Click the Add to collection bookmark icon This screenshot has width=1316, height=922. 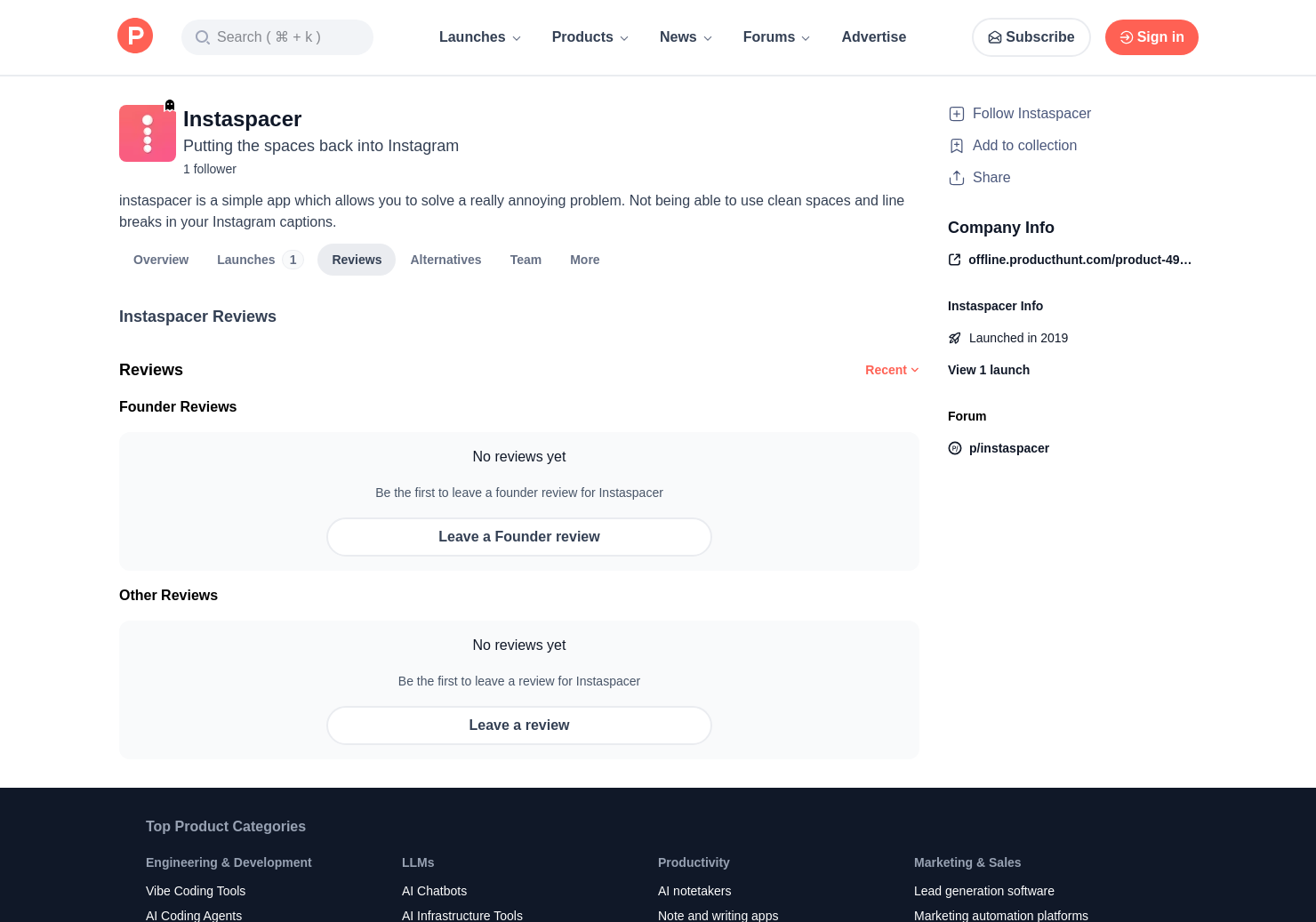pos(957,146)
